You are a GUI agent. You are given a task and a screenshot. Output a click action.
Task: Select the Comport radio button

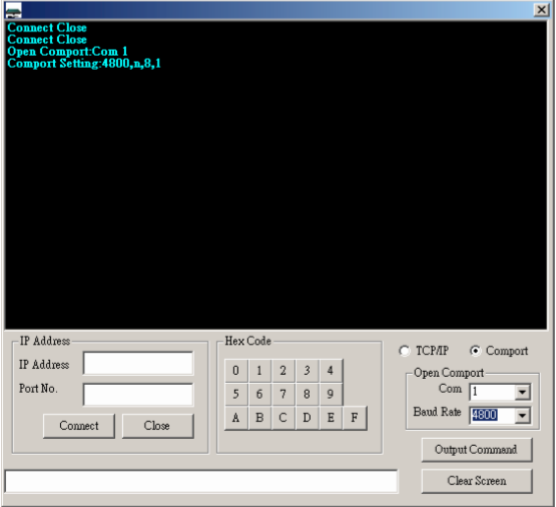(475, 351)
